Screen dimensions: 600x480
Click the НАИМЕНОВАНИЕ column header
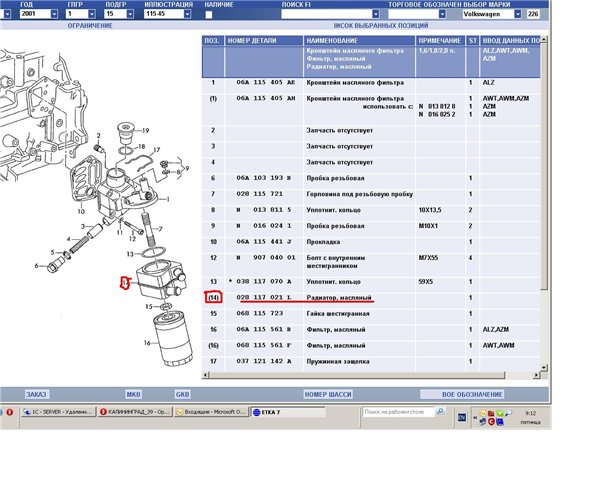tap(359, 41)
